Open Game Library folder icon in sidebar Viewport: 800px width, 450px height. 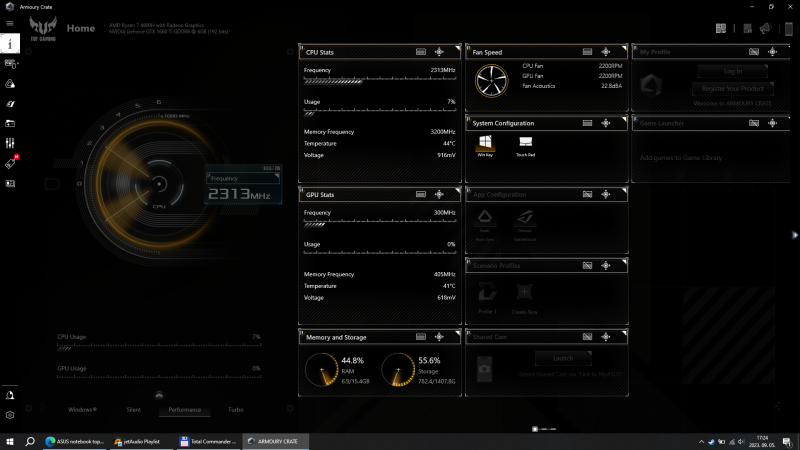pyautogui.click(x=10, y=123)
